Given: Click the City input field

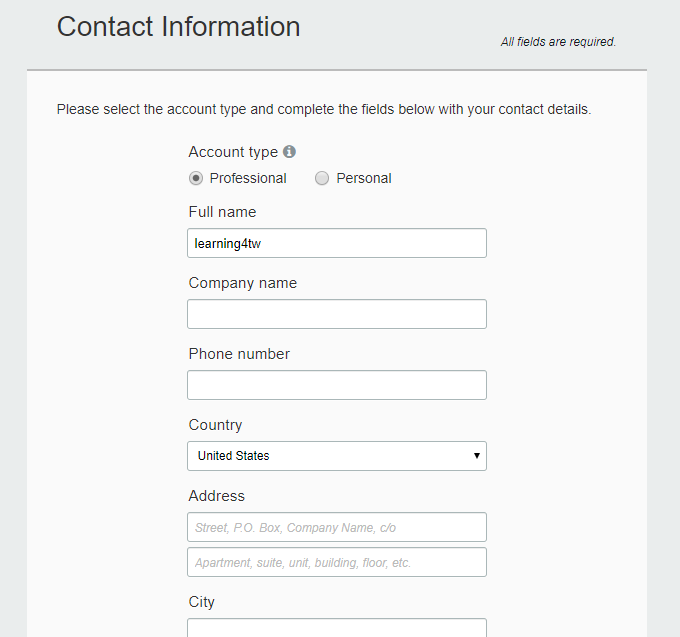Looking at the screenshot, I should pyautogui.click(x=337, y=629).
